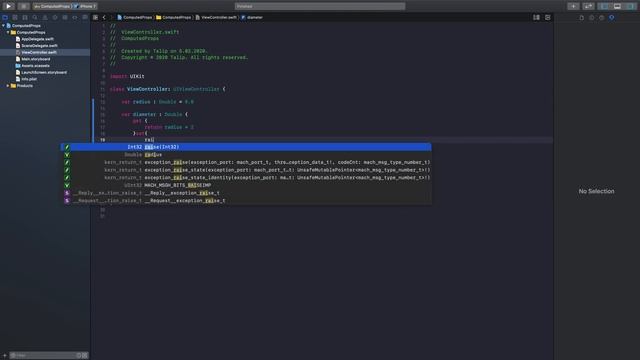
Task: Open Info.plist file
Action: tap(29, 79)
